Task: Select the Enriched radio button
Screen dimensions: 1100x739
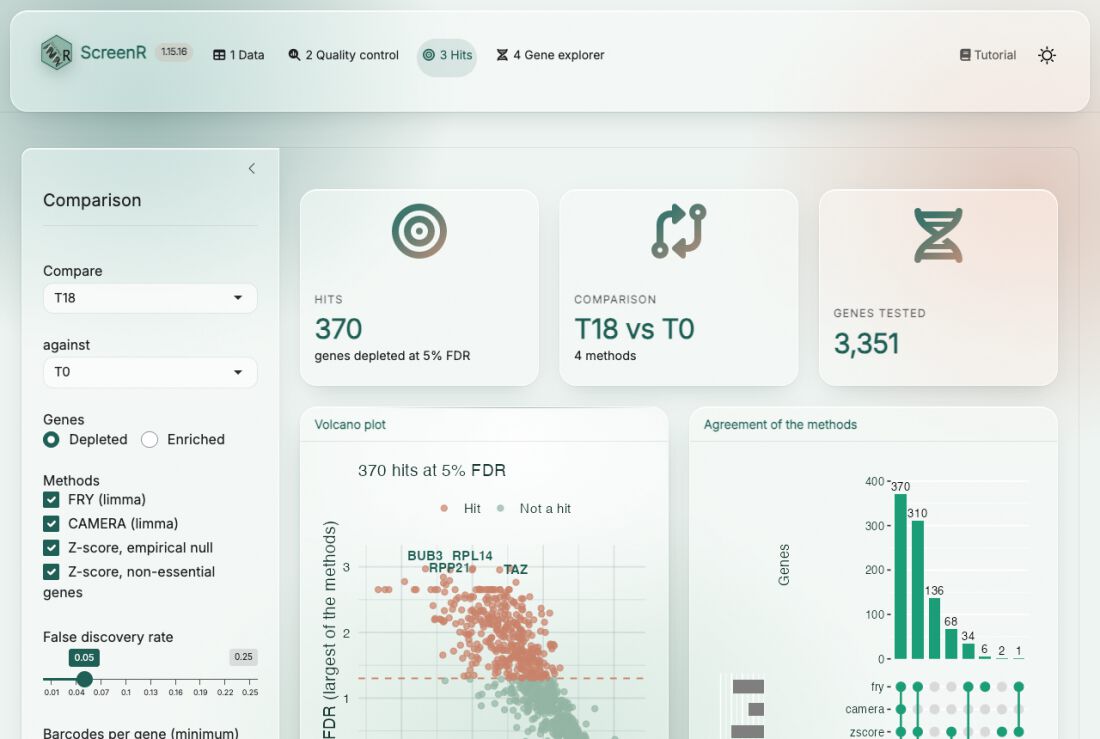Action: click(149, 439)
